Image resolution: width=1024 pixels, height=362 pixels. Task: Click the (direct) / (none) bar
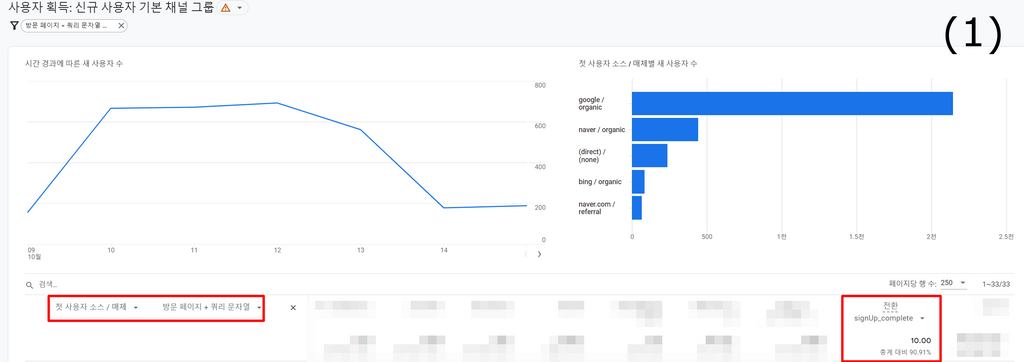(x=649, y=156)
